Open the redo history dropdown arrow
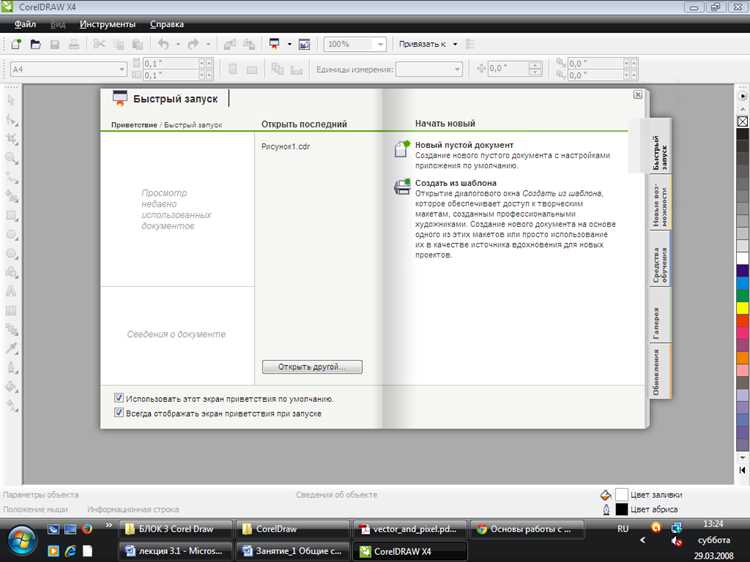Screen dimensions: 750x562 (x=208, y=44)
